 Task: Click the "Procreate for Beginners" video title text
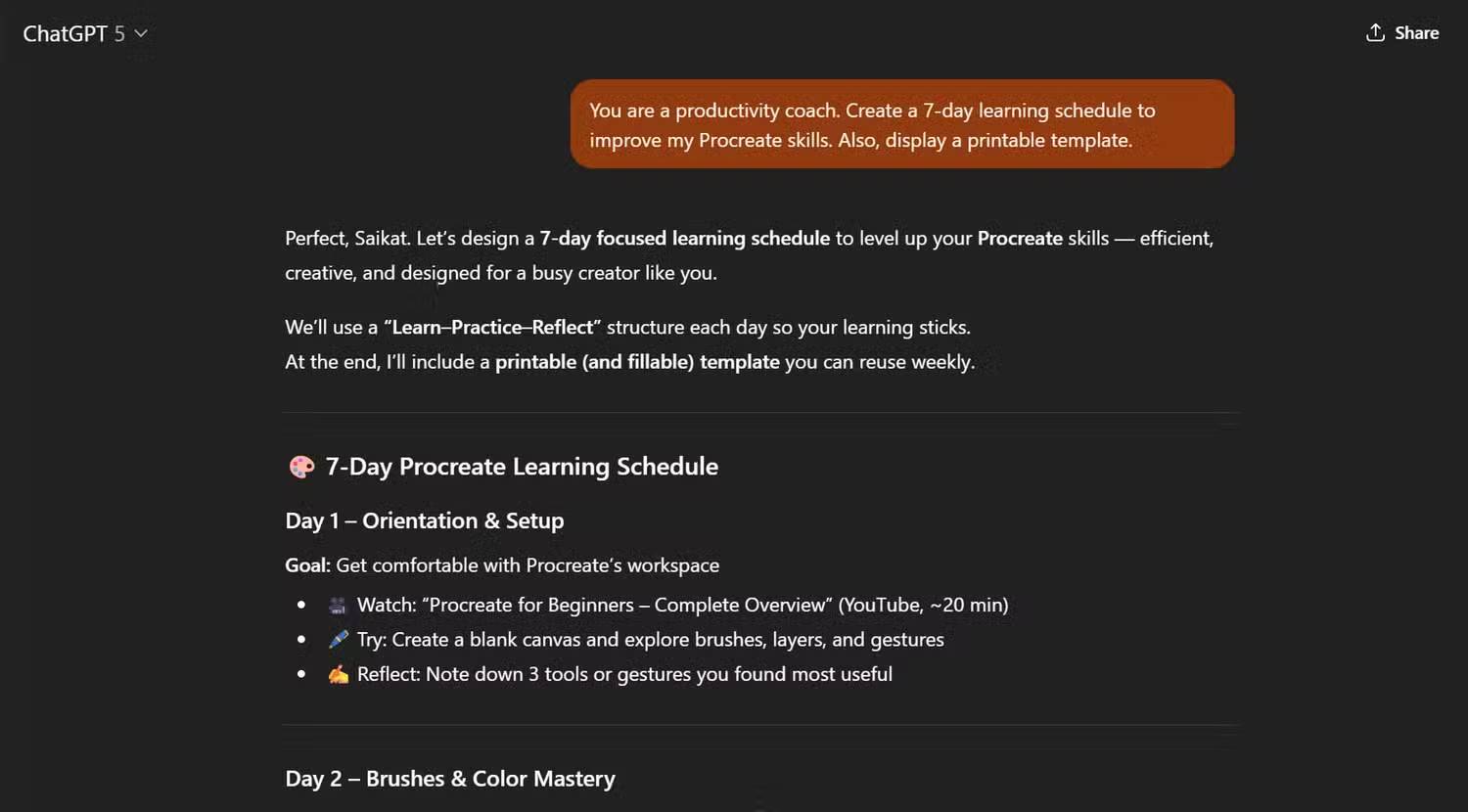click(530, 606)
